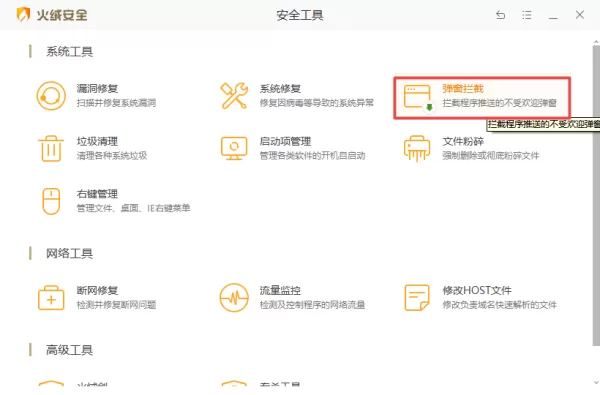Open the 漏洞修复 vulnerability repair icon
Image resolution: width=600 pixels, height=395 pixels.
[x=51, y=96]
